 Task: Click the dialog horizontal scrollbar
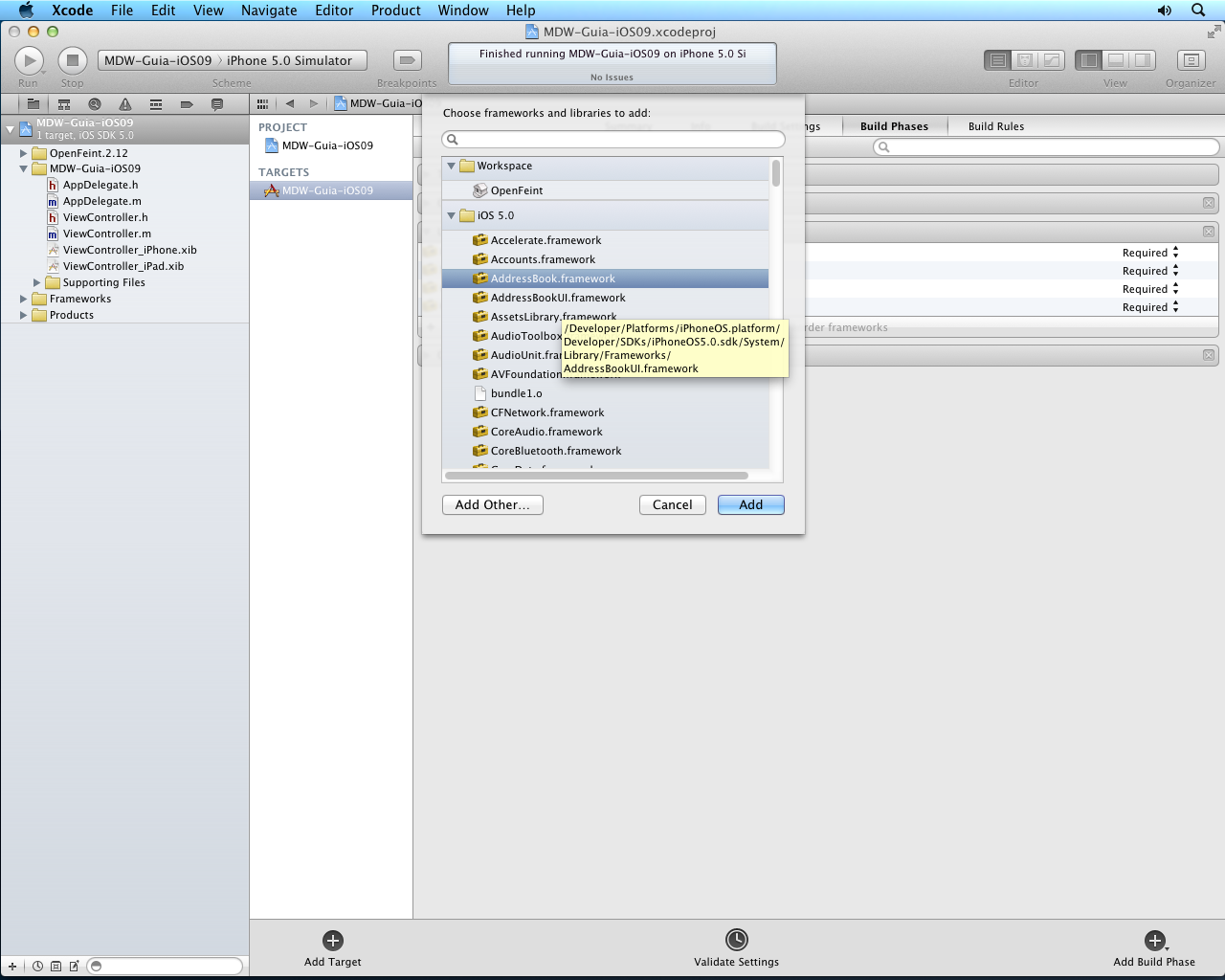(x=597, y=476)
